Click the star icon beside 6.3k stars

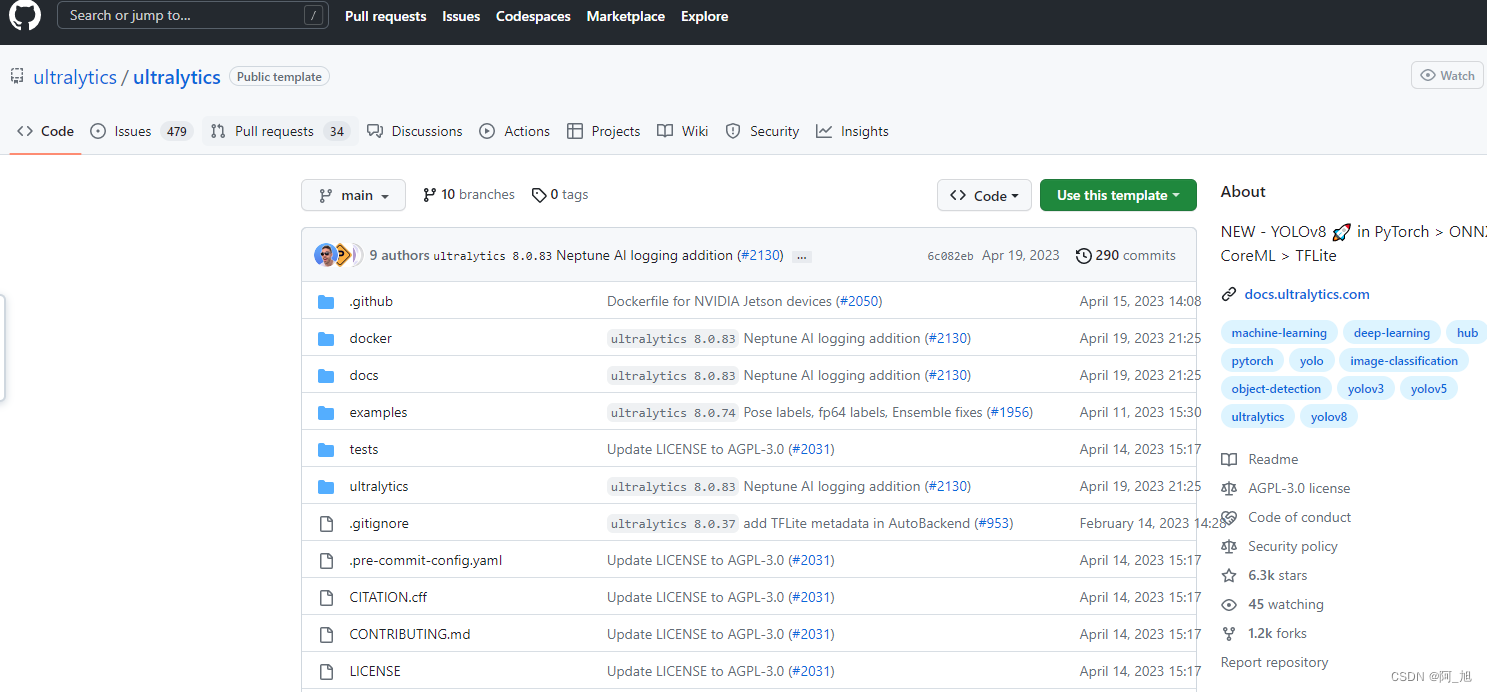pos(1229,576)
